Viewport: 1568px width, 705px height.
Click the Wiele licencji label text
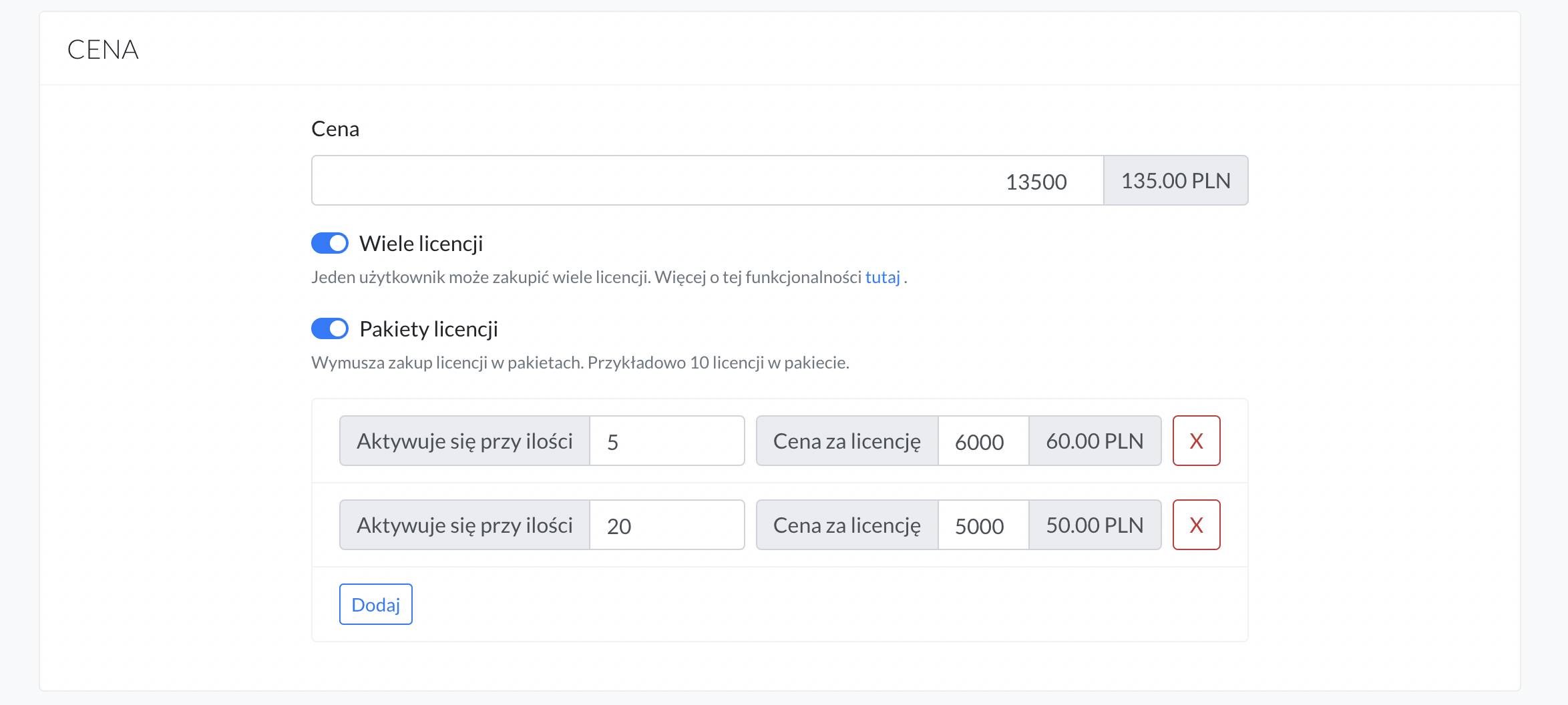pos(421,244)
